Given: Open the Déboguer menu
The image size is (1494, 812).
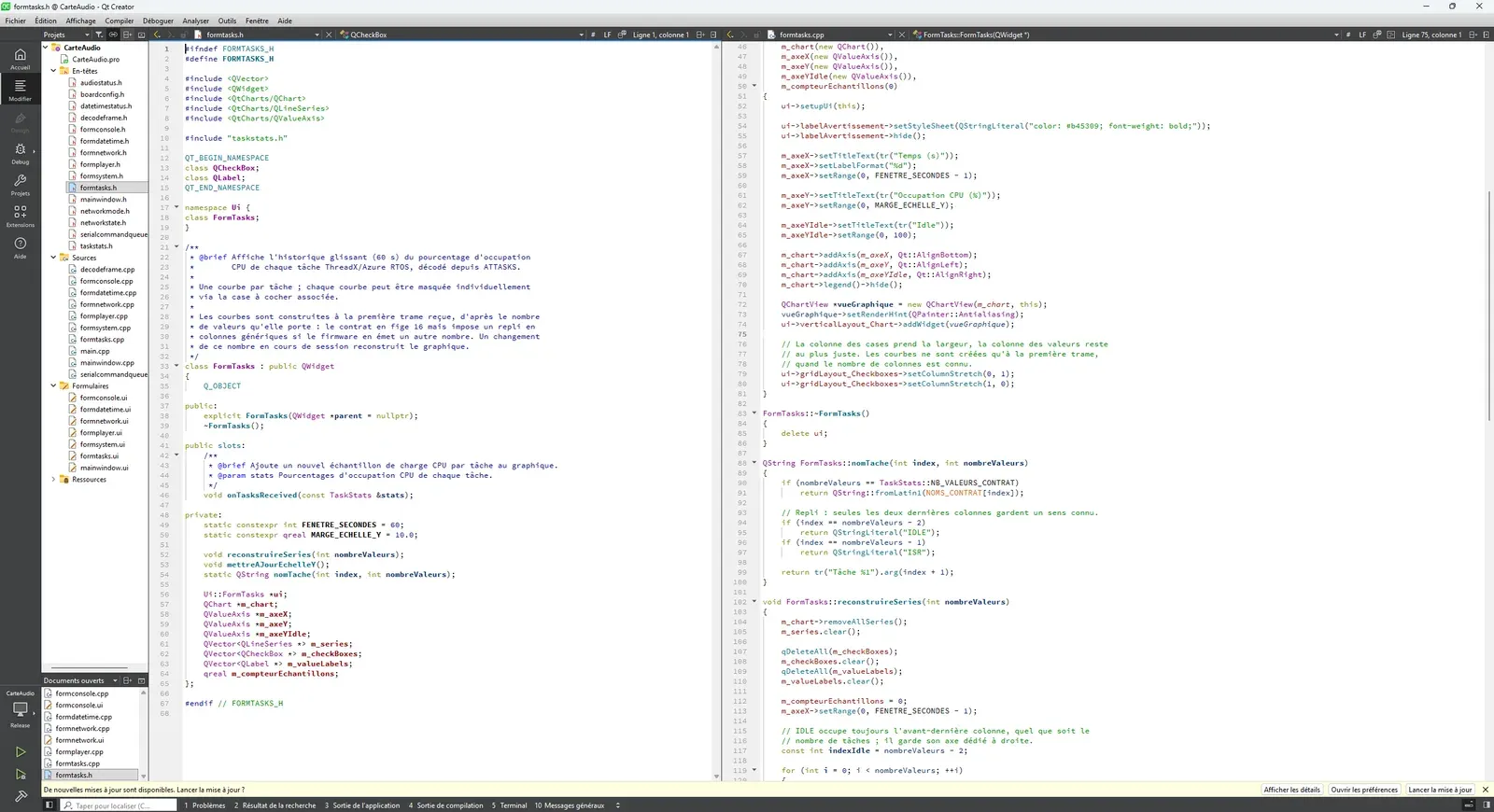Looking at the screenshot, I should 158,21.
